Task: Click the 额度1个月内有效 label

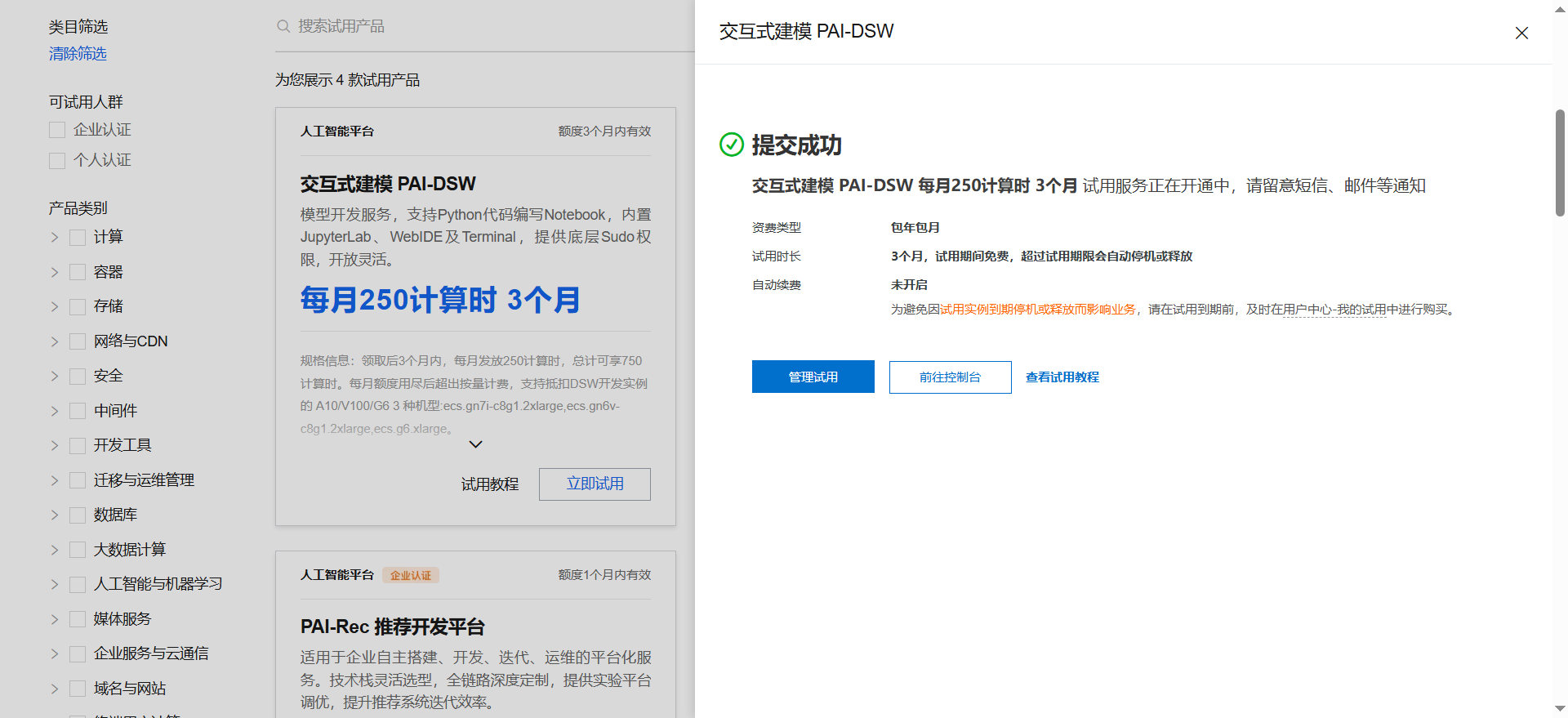Action: point(604,575)
